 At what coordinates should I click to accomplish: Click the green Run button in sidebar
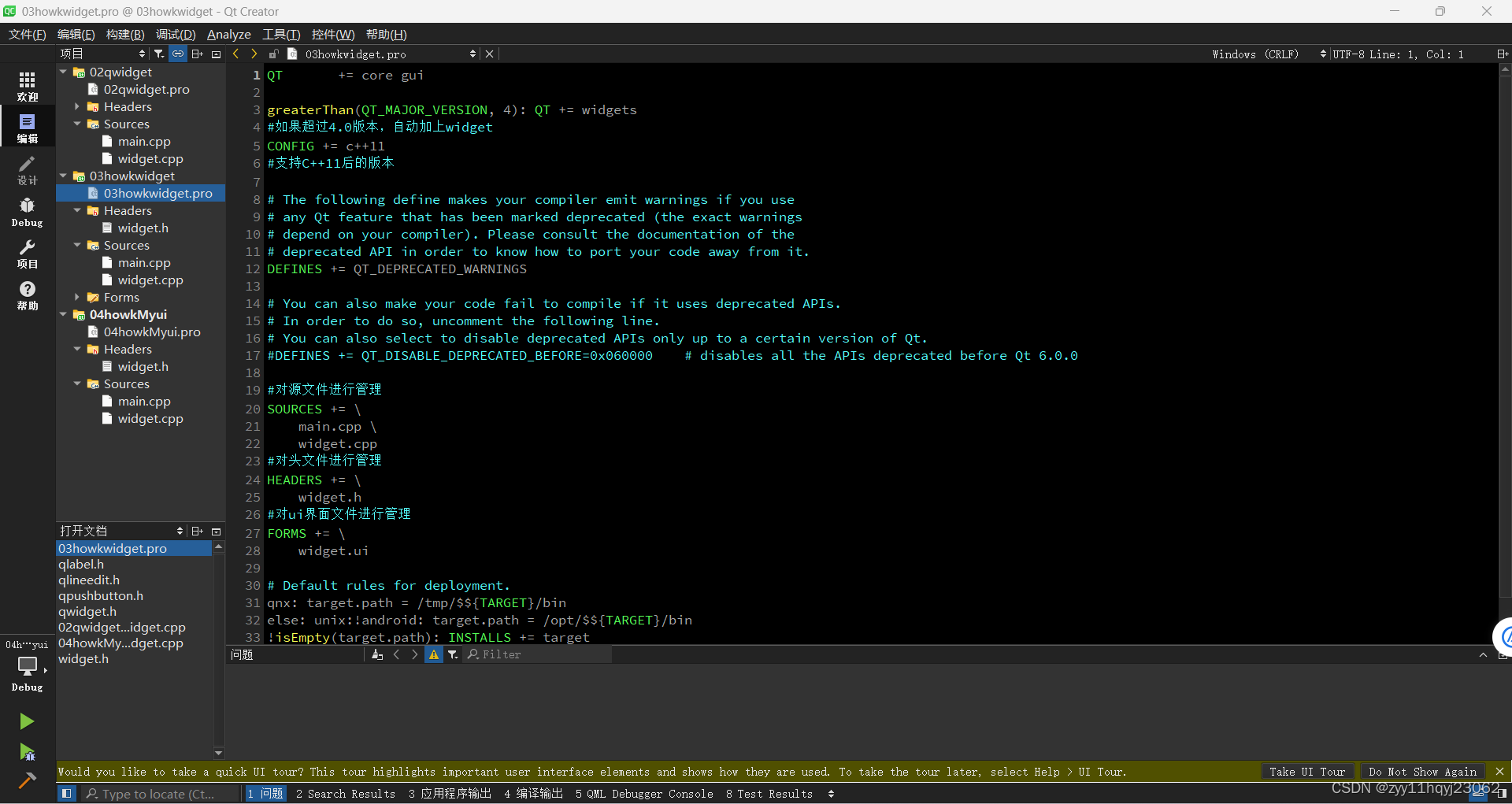[x=27, y=721]
